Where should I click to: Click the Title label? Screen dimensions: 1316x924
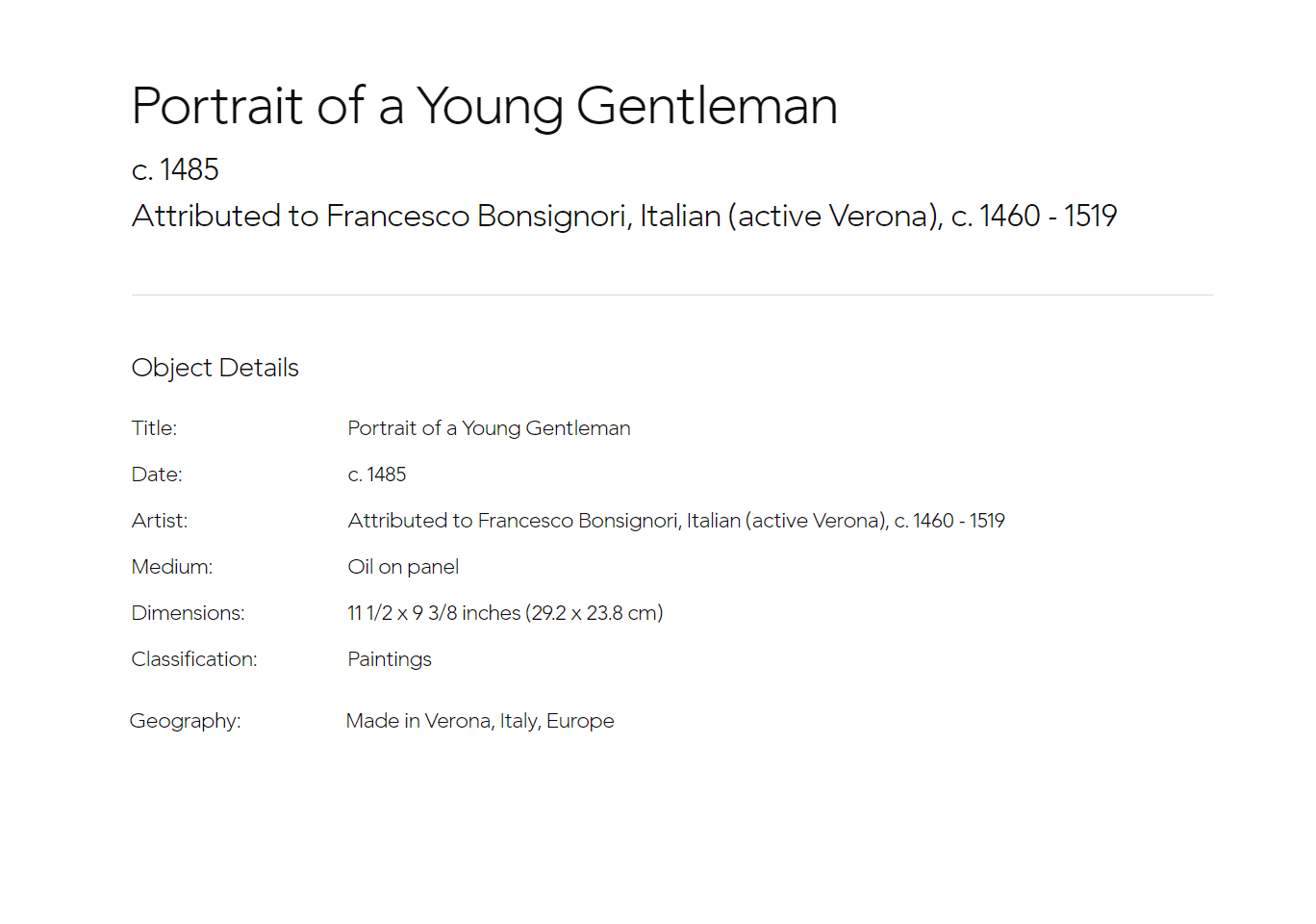154,428
